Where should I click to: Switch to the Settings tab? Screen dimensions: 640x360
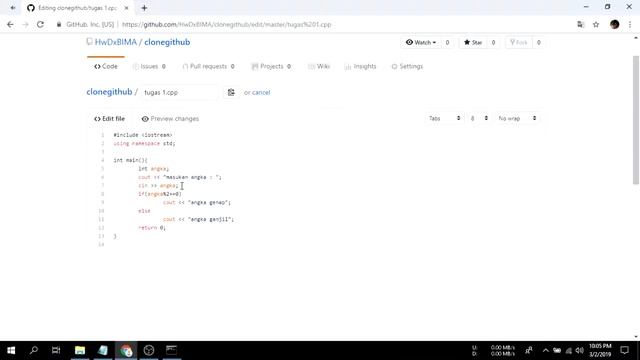click(x=407, y=66)
